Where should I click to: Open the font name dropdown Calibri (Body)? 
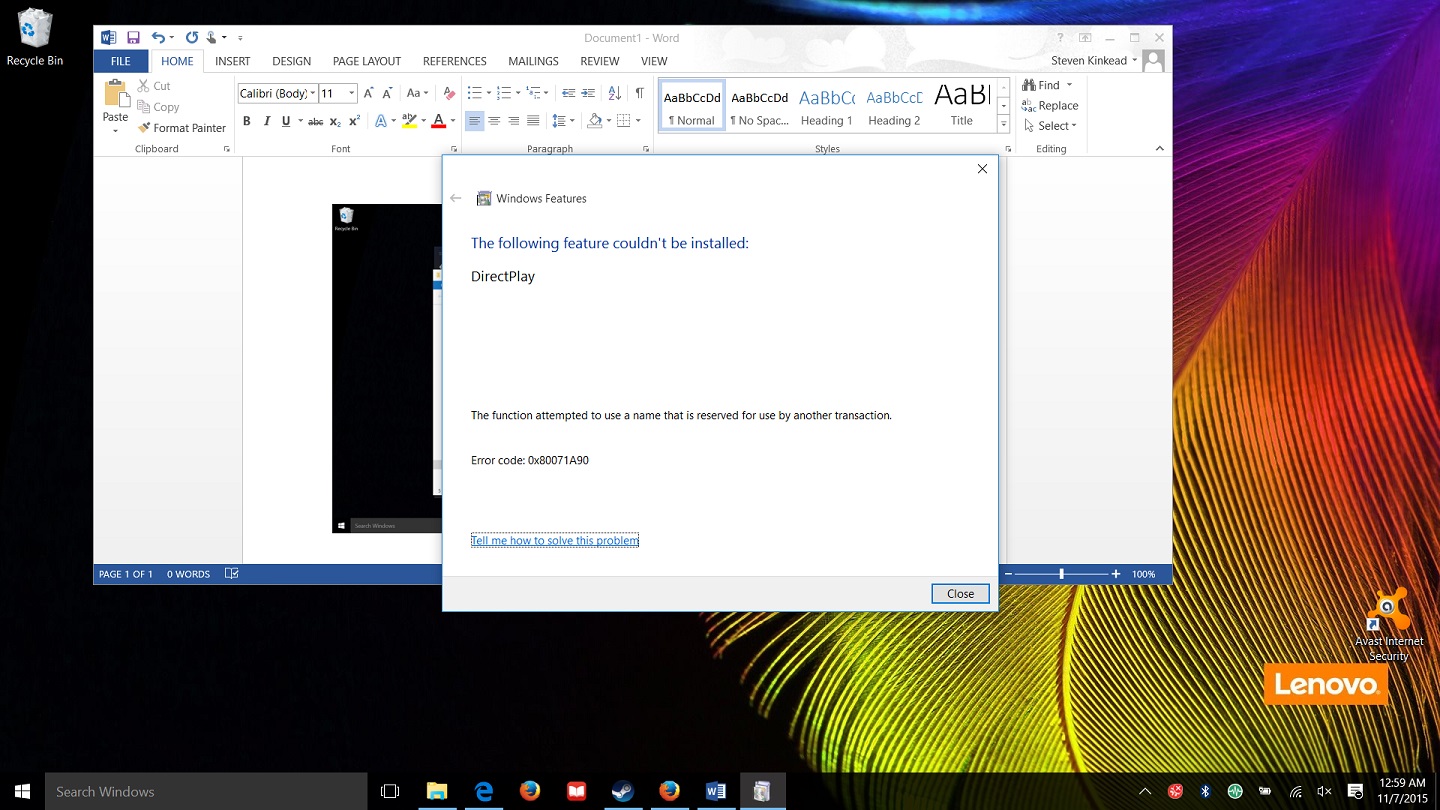pyautogui.click(x=312, y=93)
